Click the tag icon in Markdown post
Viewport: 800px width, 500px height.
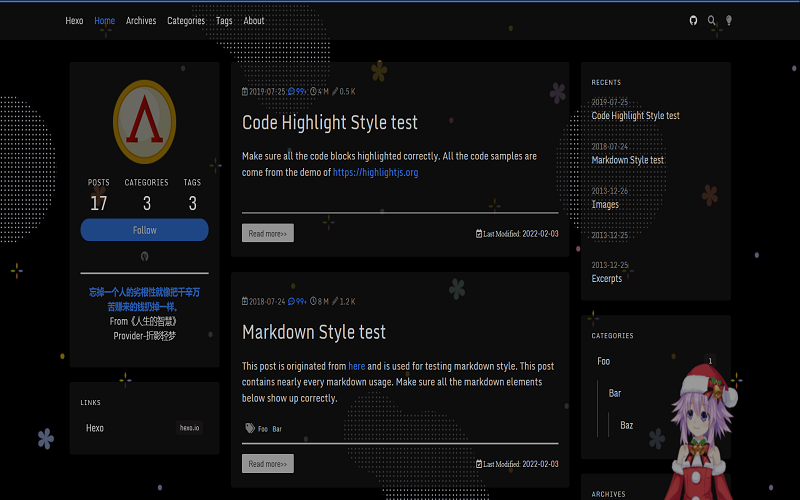249,428
